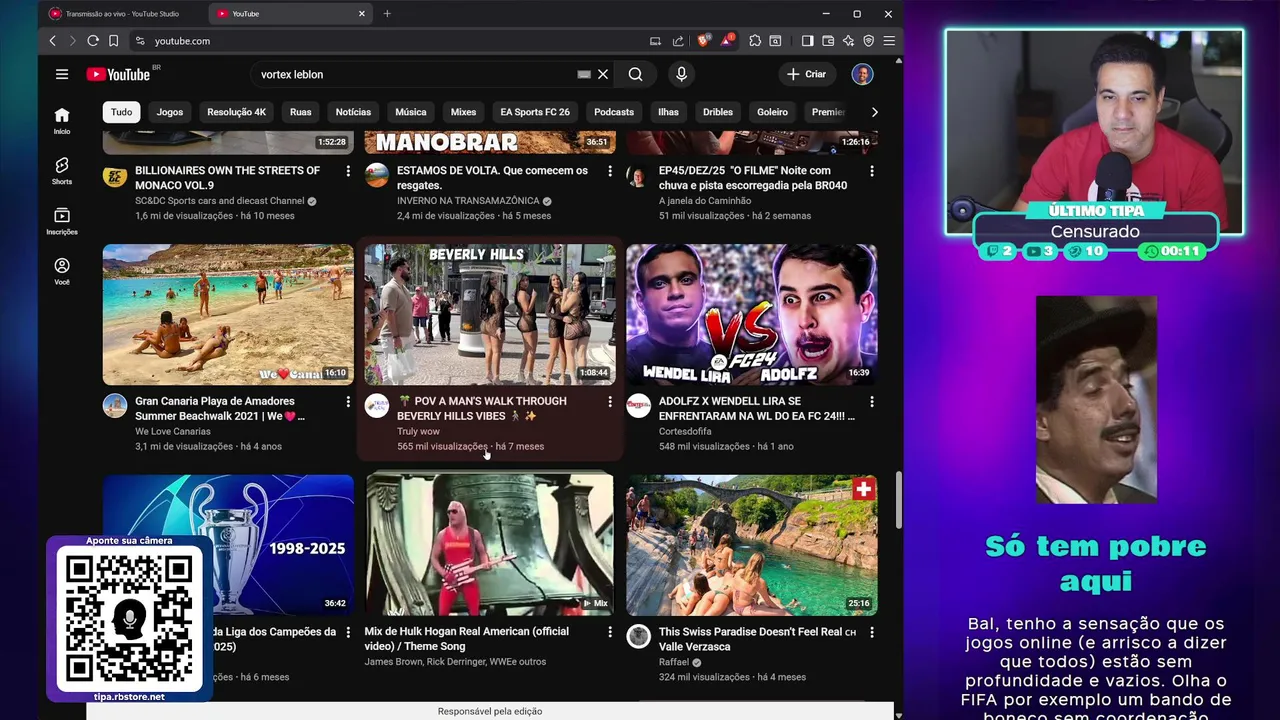Viewport: 1280px width, 720px height.
Task: Open the on-screen keyboard in the search box
Action: pos(584,74)
